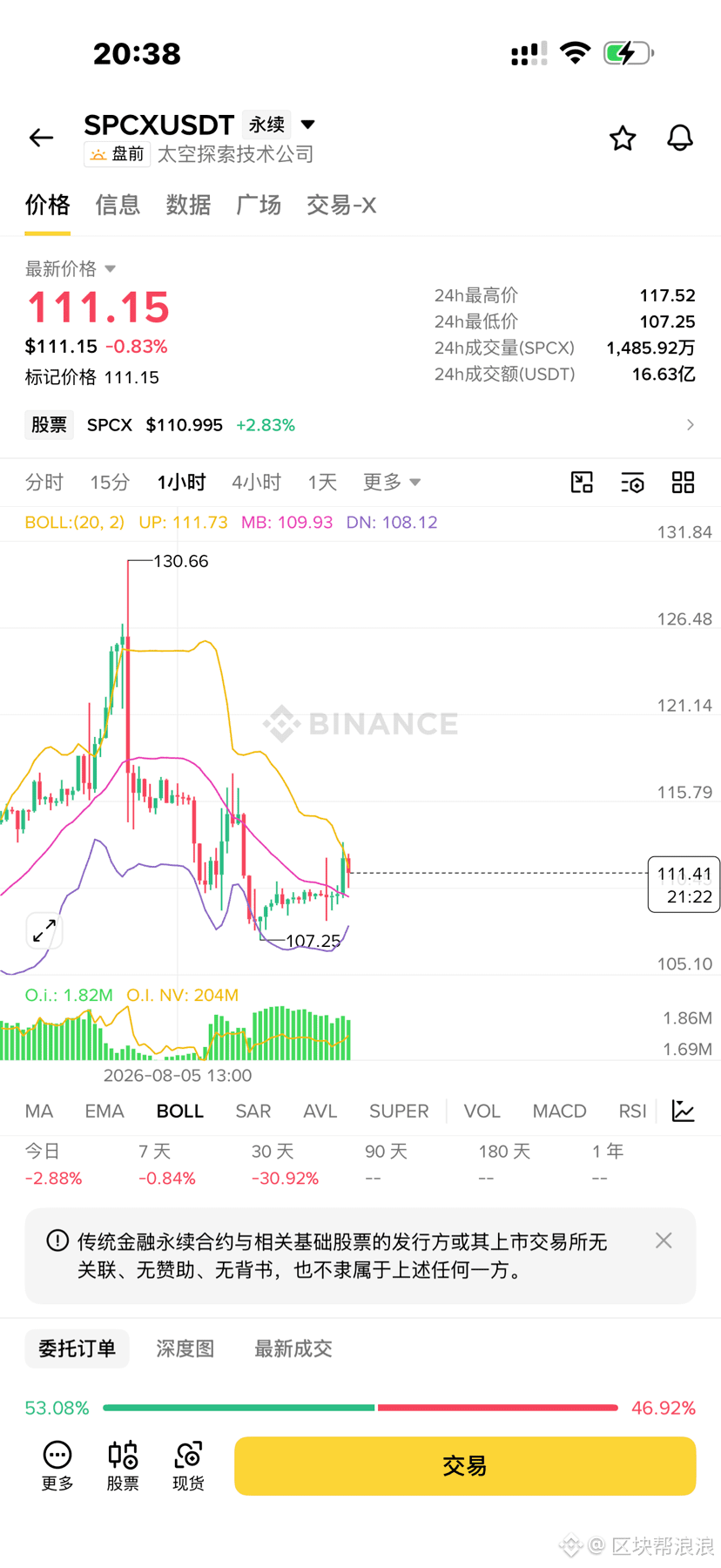Enable the MA indicator
Image resolution: width=721 pixels, height=1568 pixels.
point(39,1112)
